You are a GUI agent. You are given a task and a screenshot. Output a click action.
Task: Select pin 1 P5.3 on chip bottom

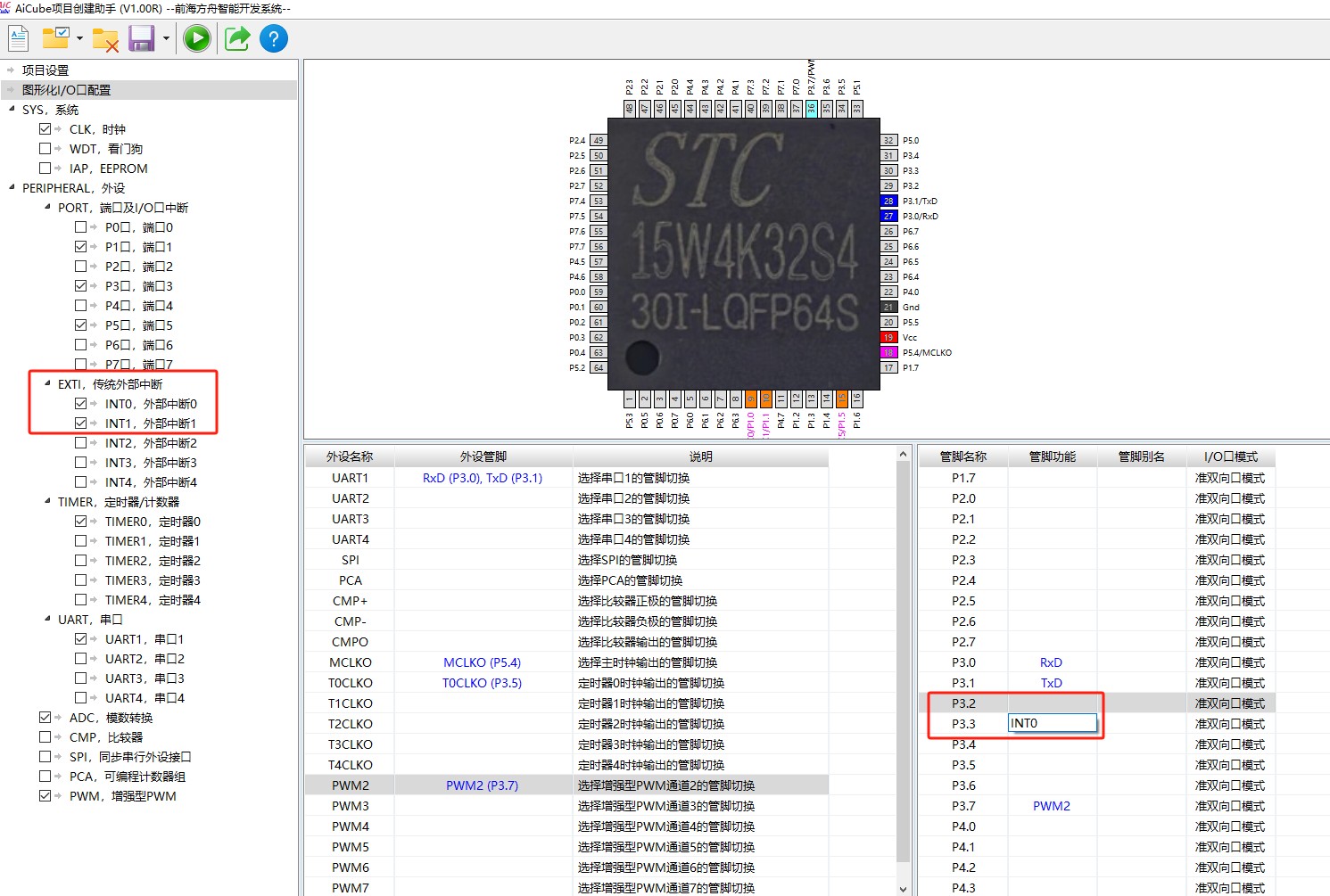[x=629, y=399]
